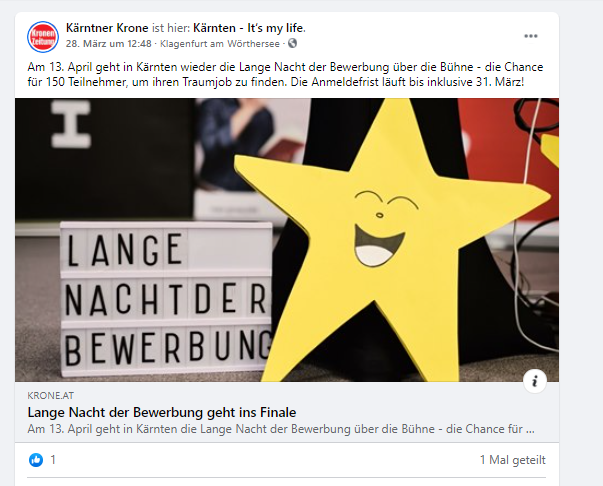Click the white letter I in the image
603x486 pixels.
tap(71, 124)
